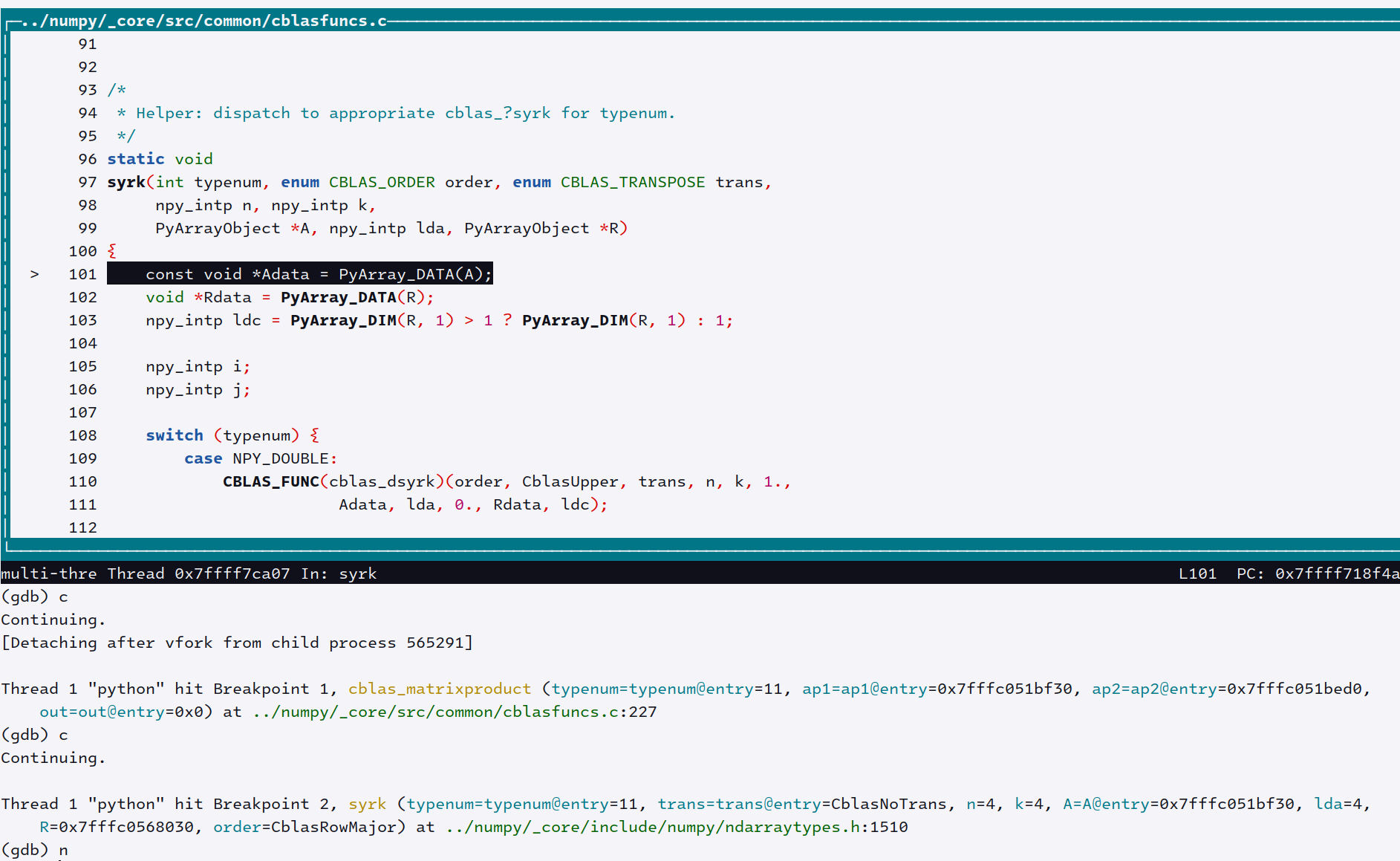1400x861 pixels.
Task: Click '[Detaching after vfork from child process 565291]'
Action: pyautogui.click(x=237, y=643)
